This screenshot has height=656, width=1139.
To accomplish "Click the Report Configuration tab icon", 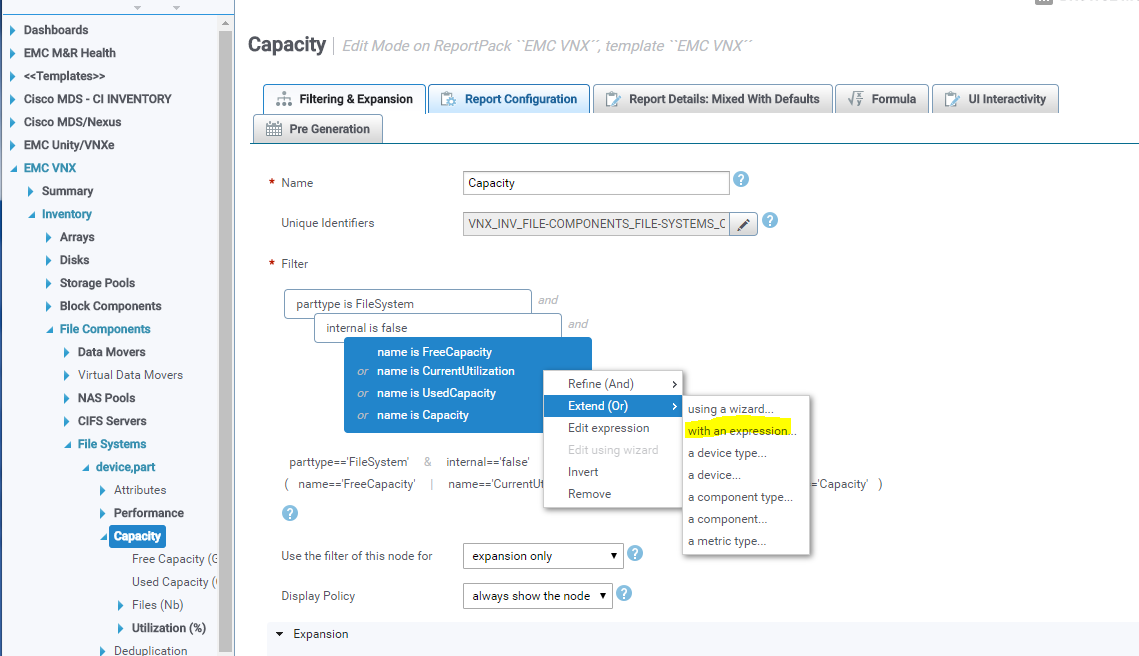I will click(x=448, y=100).
